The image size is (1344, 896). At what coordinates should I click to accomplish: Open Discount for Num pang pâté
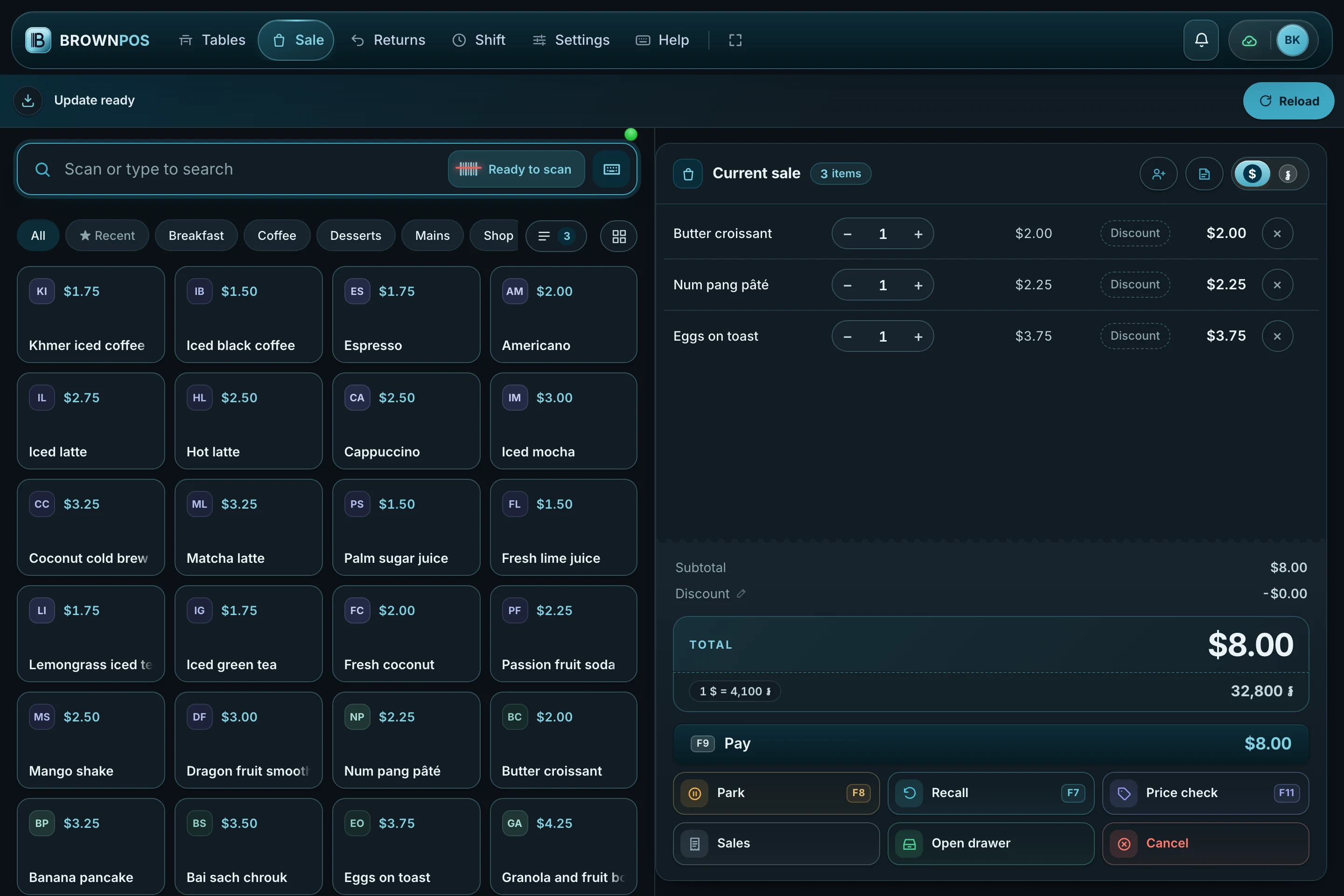(1135, 285)
